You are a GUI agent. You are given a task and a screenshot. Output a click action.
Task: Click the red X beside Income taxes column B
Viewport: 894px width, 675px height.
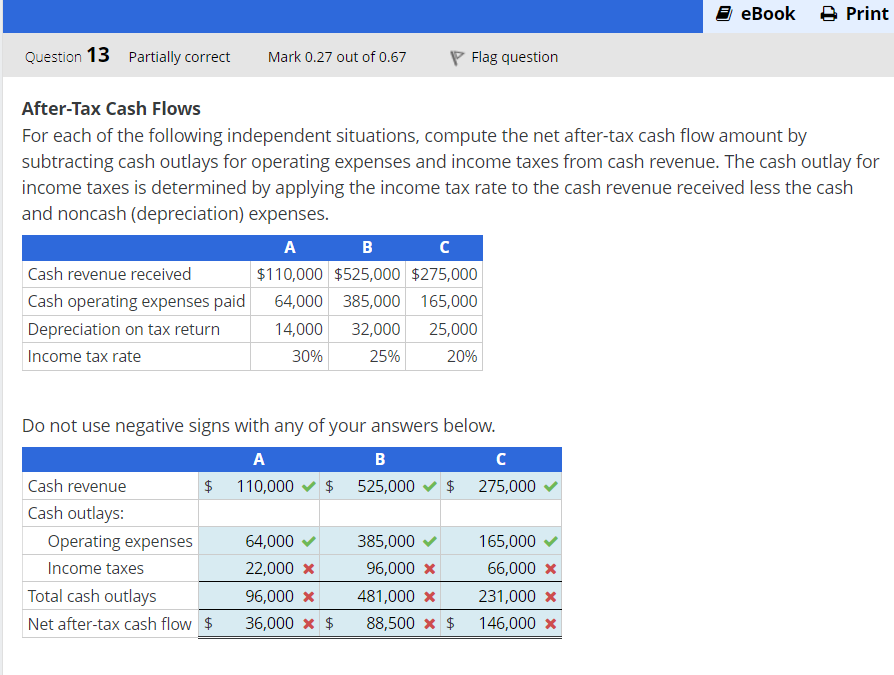[427, 568]
